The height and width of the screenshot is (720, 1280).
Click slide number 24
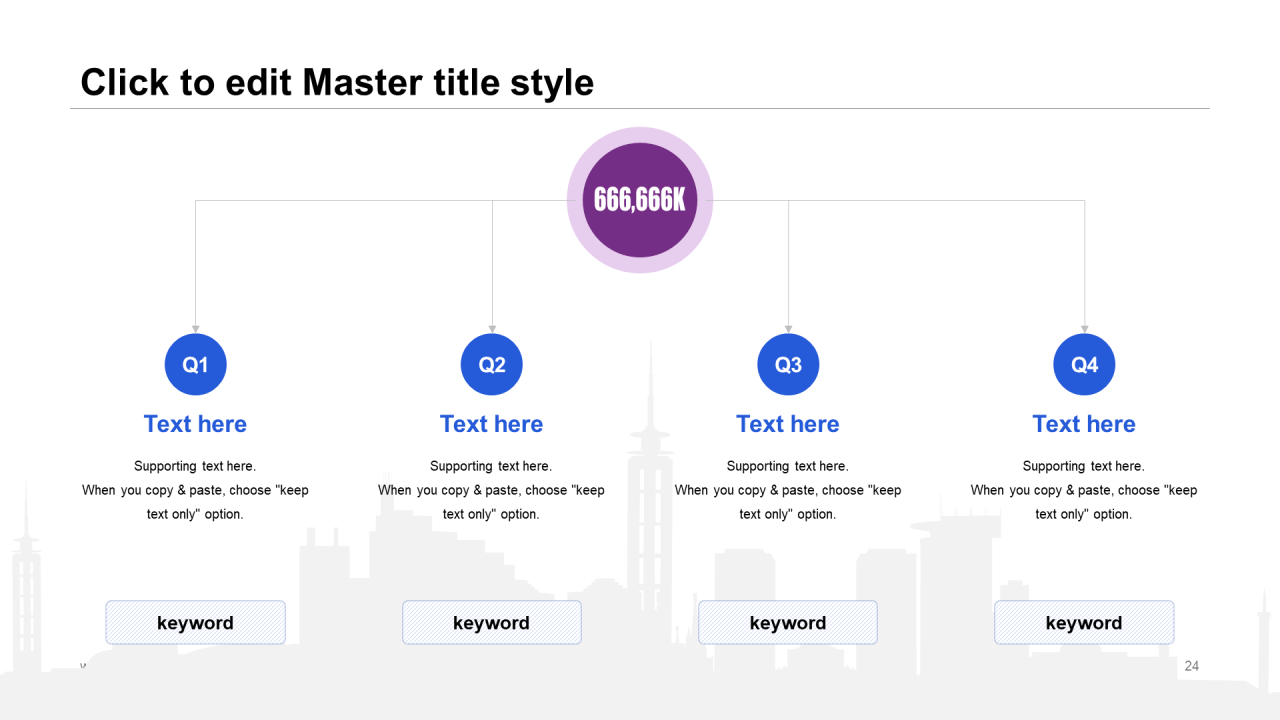pyautogui.click(x=1191, y=666)
